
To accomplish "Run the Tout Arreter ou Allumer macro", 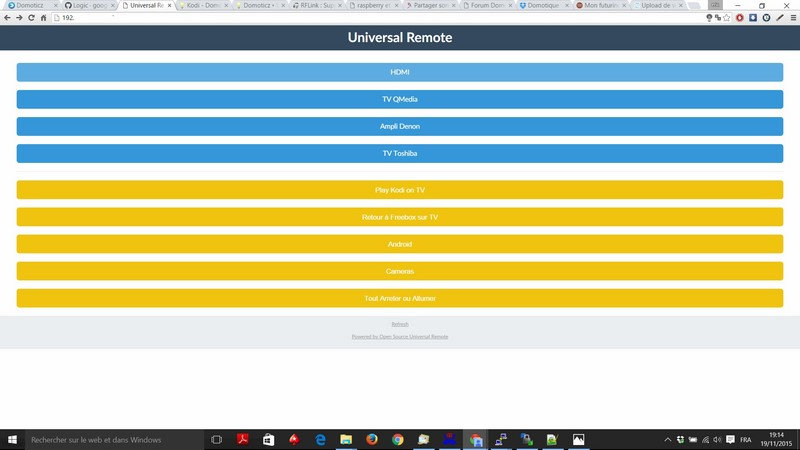I will point(399,298).
